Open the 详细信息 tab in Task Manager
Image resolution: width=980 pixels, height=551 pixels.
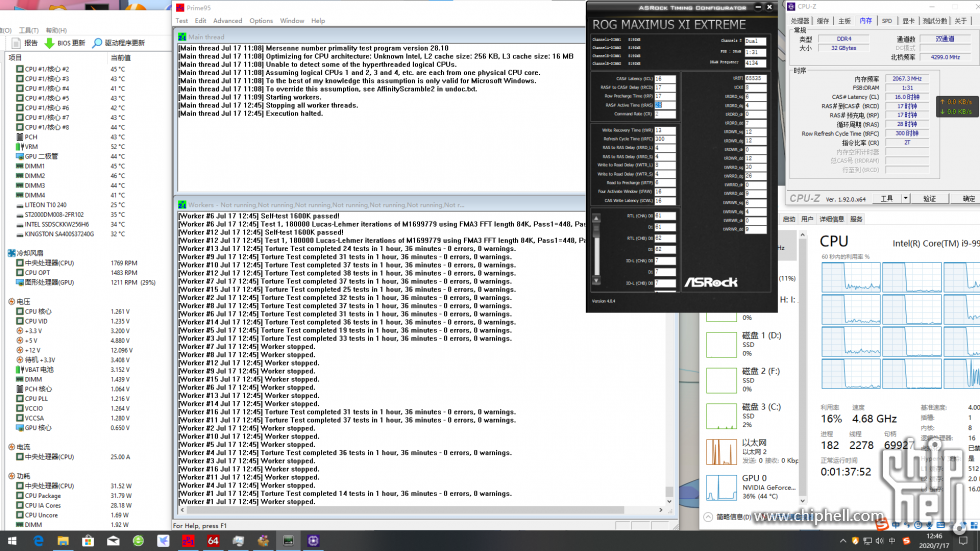tap(831, 219)
